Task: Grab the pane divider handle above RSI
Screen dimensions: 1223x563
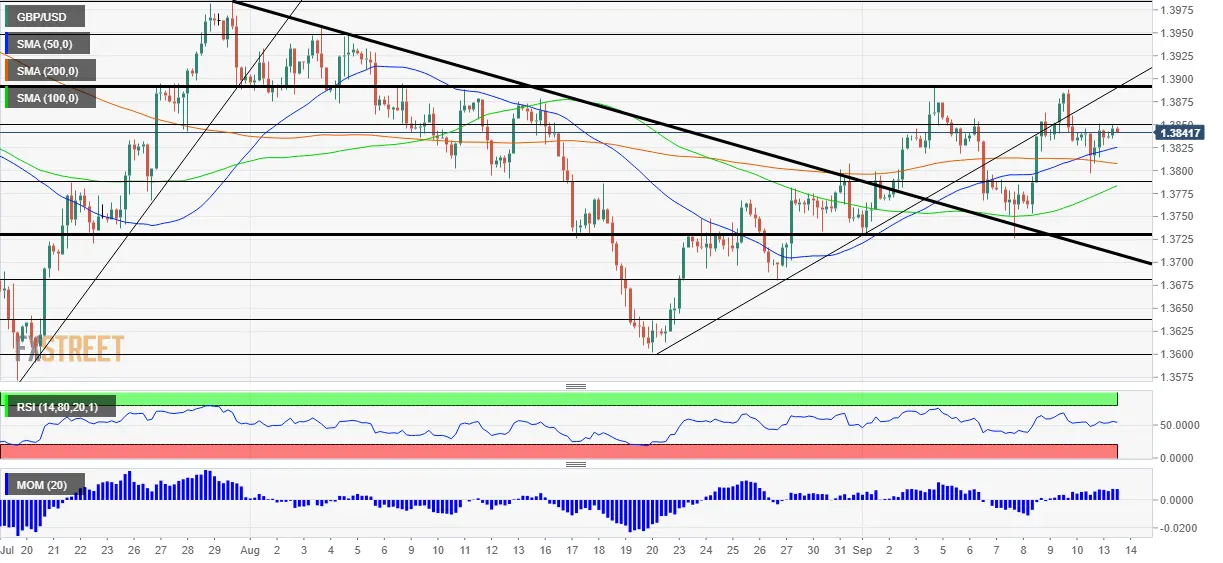Action: (x=575, y=386)
